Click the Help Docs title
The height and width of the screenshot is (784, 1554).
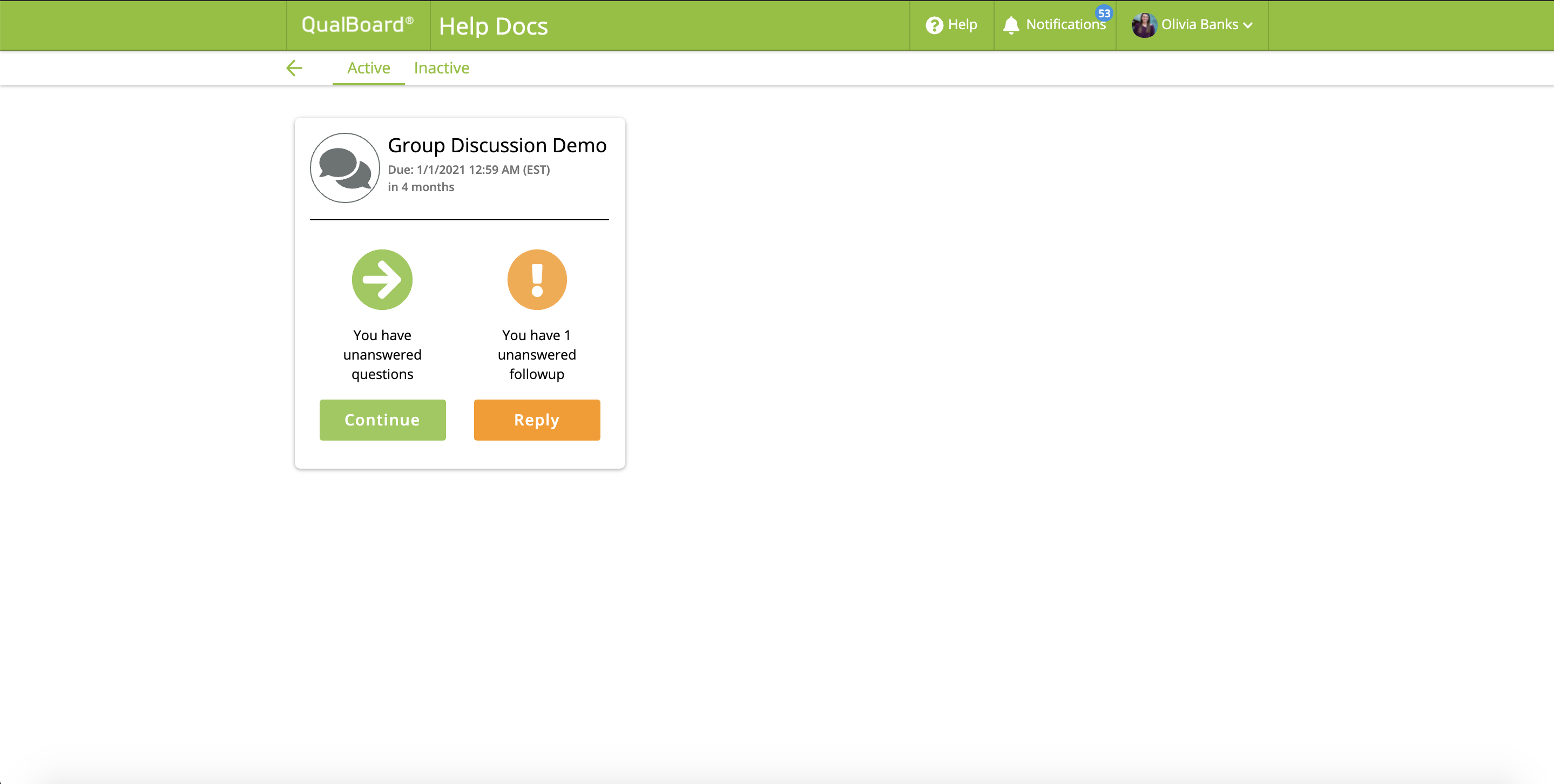(x=493, y=26)
